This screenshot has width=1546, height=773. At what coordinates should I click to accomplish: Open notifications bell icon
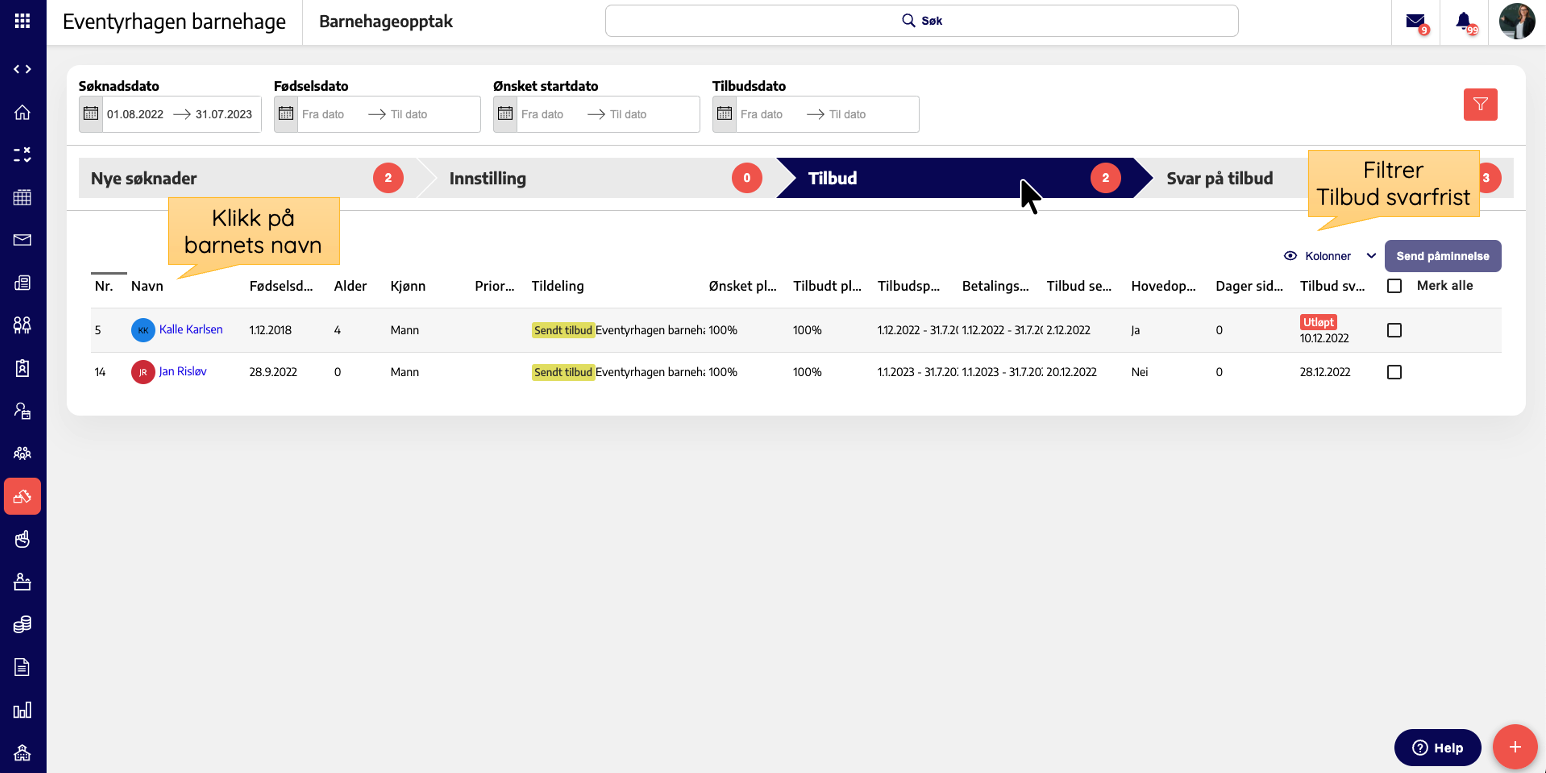click(x=1464, y=21)
